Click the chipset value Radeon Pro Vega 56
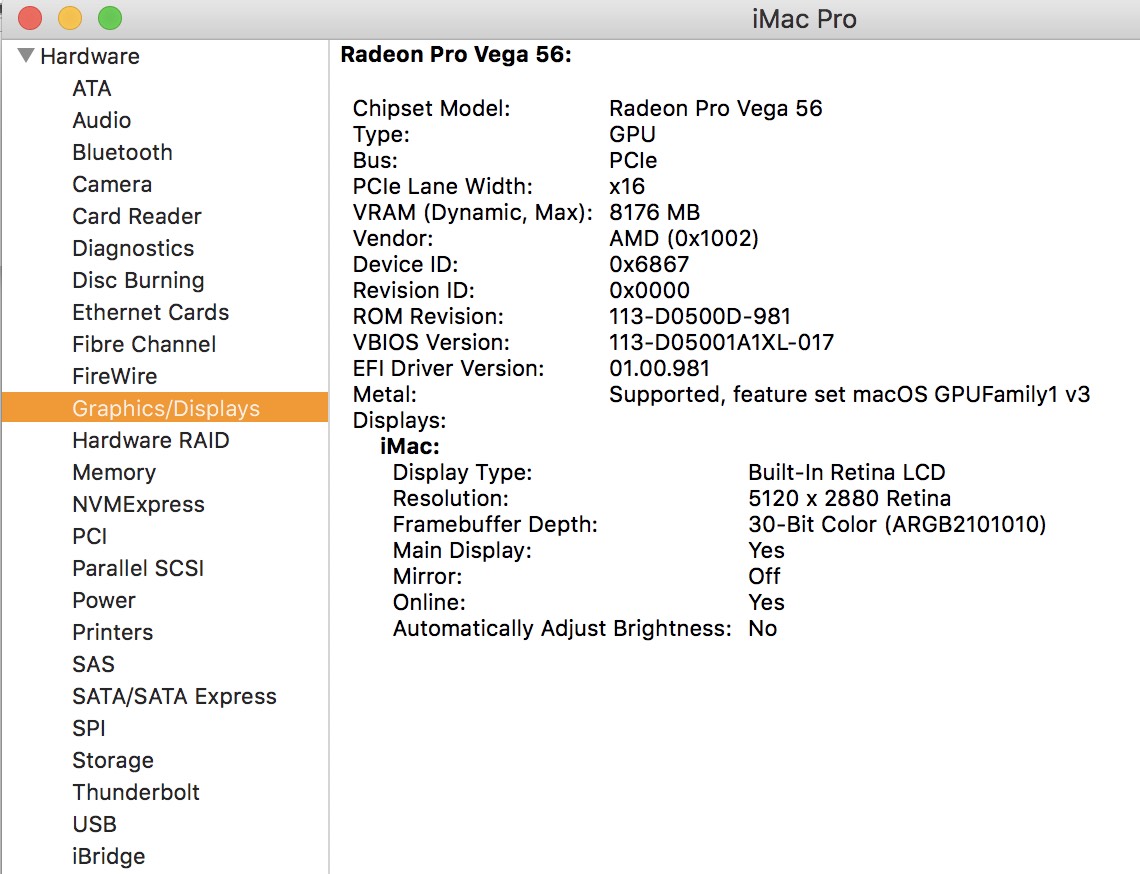Viewport: 1140px width, 874px height. (x=715, y=108)
